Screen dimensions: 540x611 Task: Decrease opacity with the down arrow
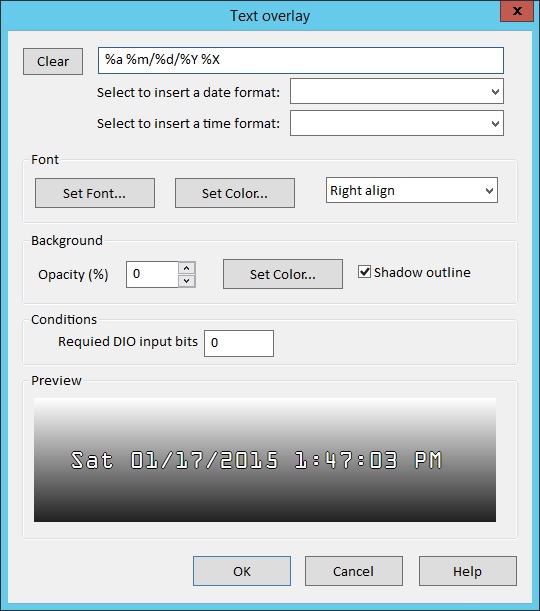tap(187, 281)
